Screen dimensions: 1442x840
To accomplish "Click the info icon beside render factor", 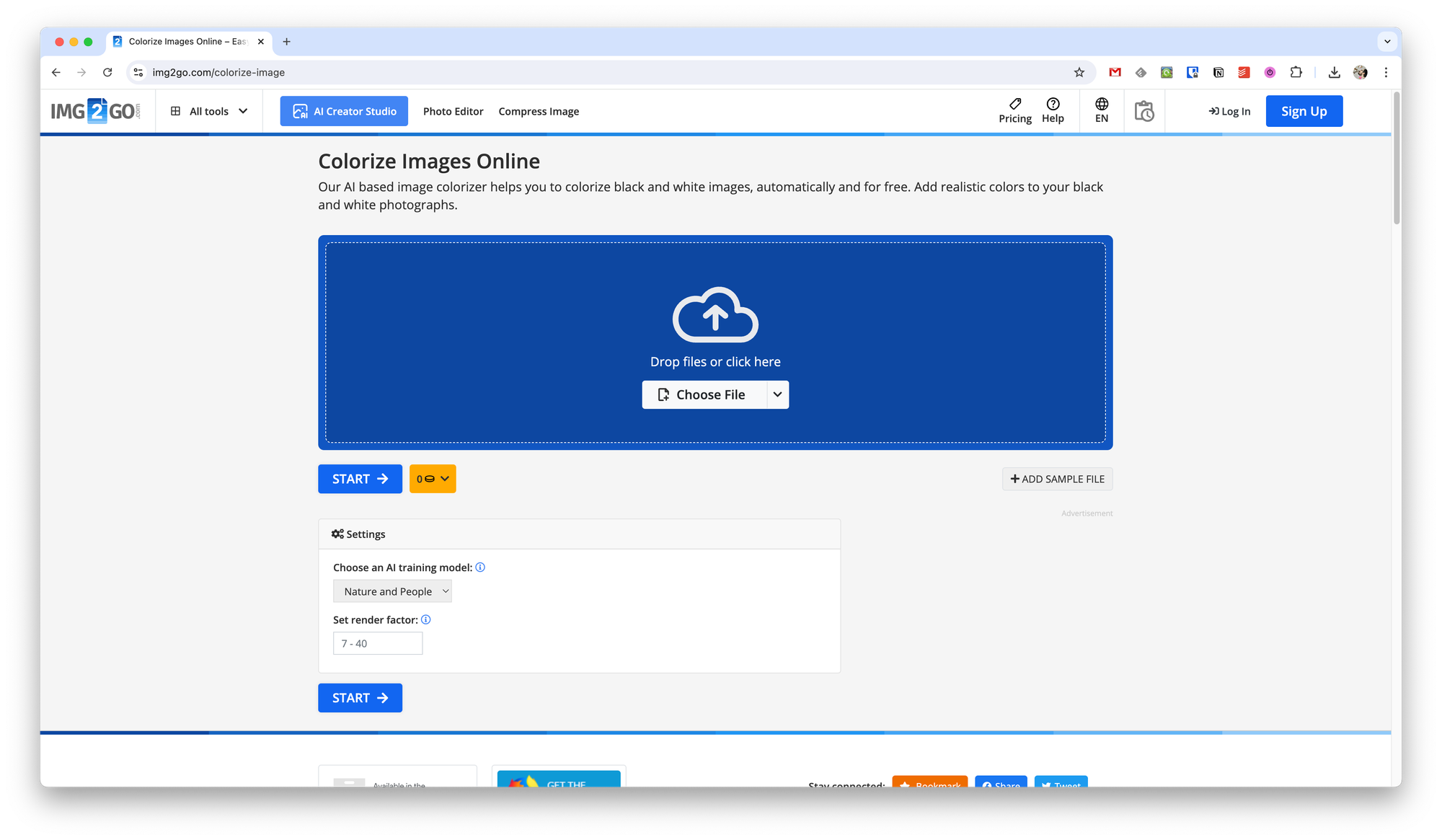I will pyautogui.click(x=425, y=619).
